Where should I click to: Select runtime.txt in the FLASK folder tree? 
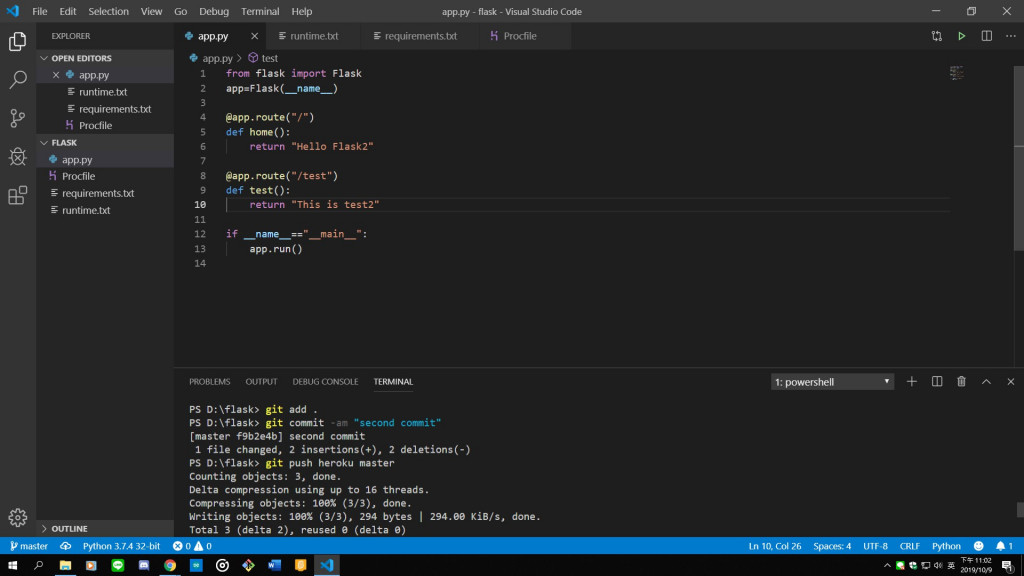pyautogui.click(x=105, y=210)
